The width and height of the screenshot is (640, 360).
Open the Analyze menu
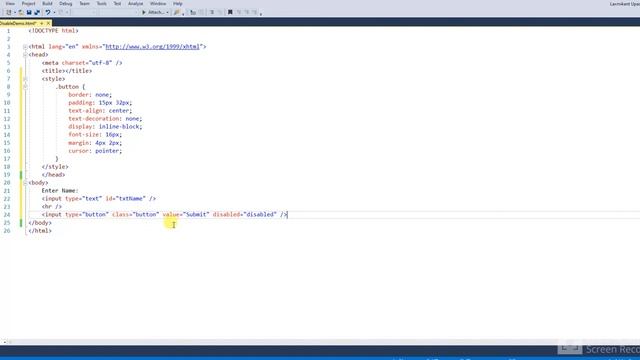pos(136,4)
